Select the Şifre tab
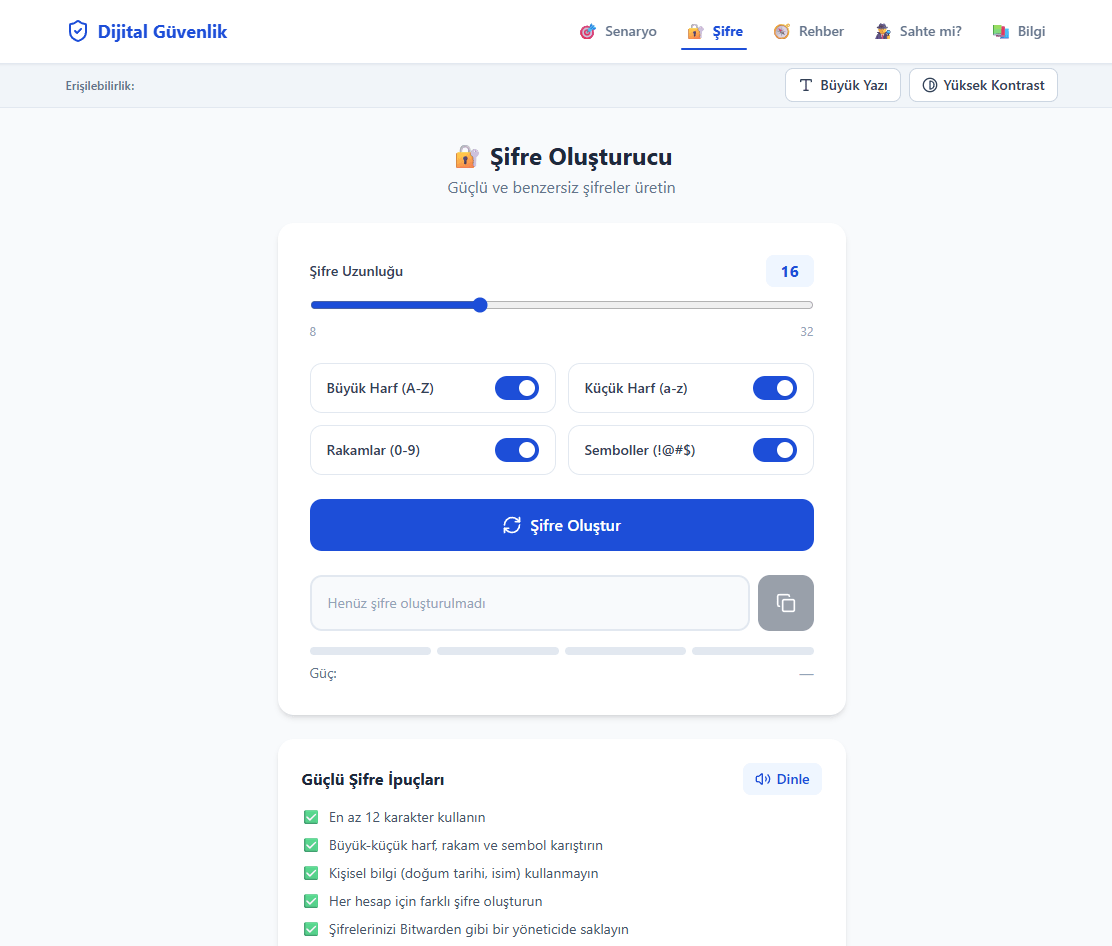The width and height of the screenshot is (1112, 946). (714, 31)
